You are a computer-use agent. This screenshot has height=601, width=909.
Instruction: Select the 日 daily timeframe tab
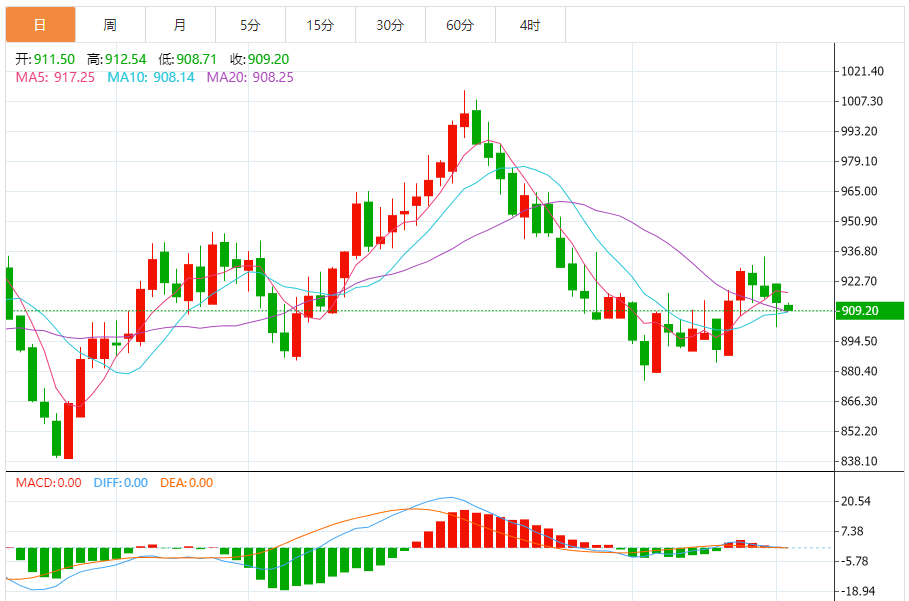pos(41,25)
